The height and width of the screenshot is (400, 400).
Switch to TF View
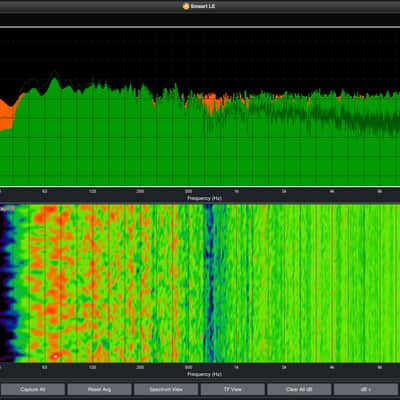pyautogui.click(x=233, y=389)
